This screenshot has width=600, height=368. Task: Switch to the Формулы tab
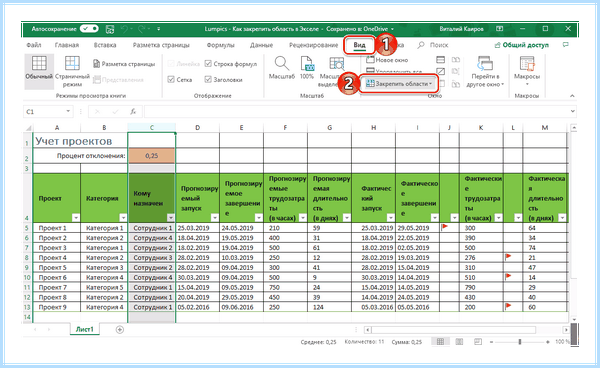click(x=220, y=45)
